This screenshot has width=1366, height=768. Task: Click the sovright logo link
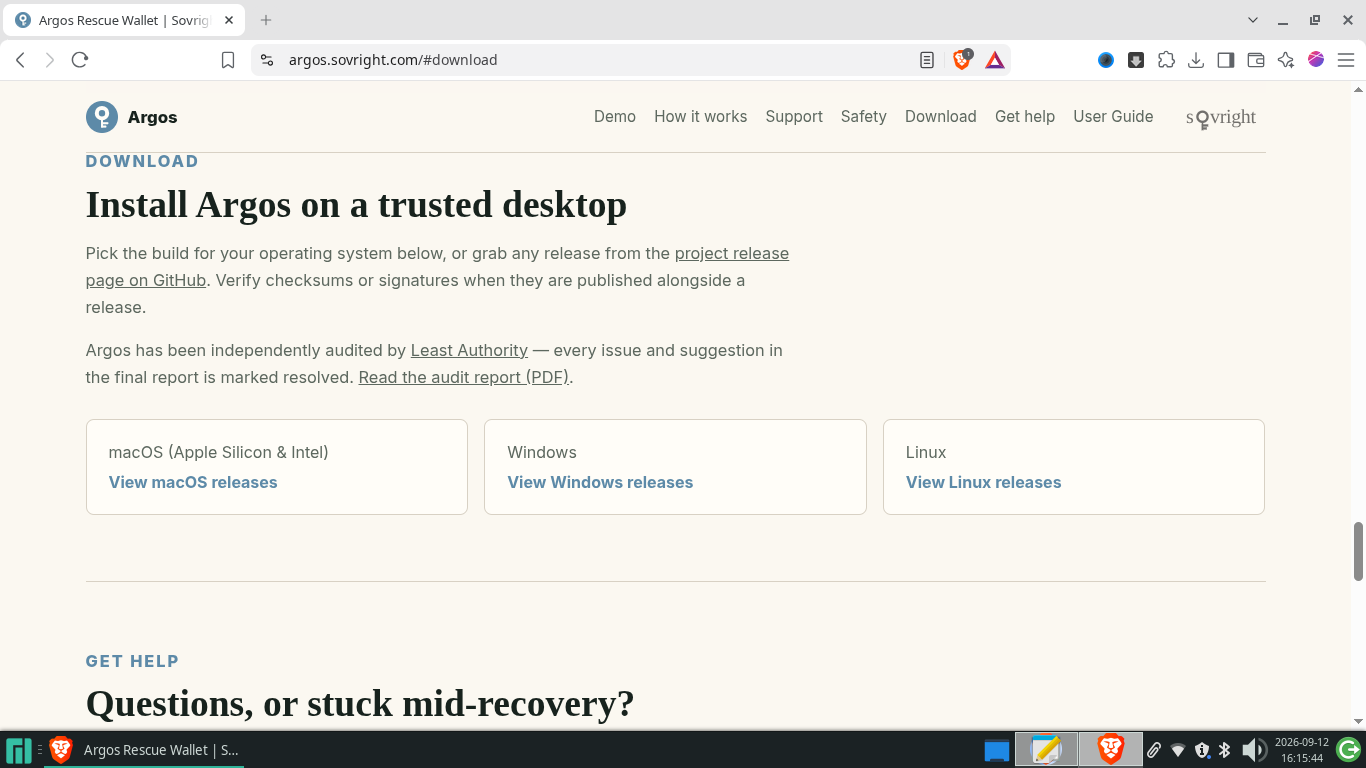tap(1221, 118)
